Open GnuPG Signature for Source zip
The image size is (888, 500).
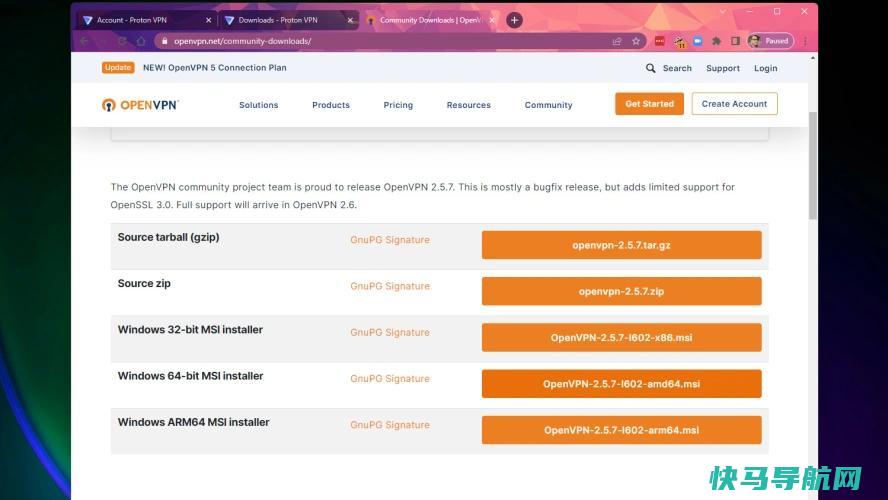390,286
